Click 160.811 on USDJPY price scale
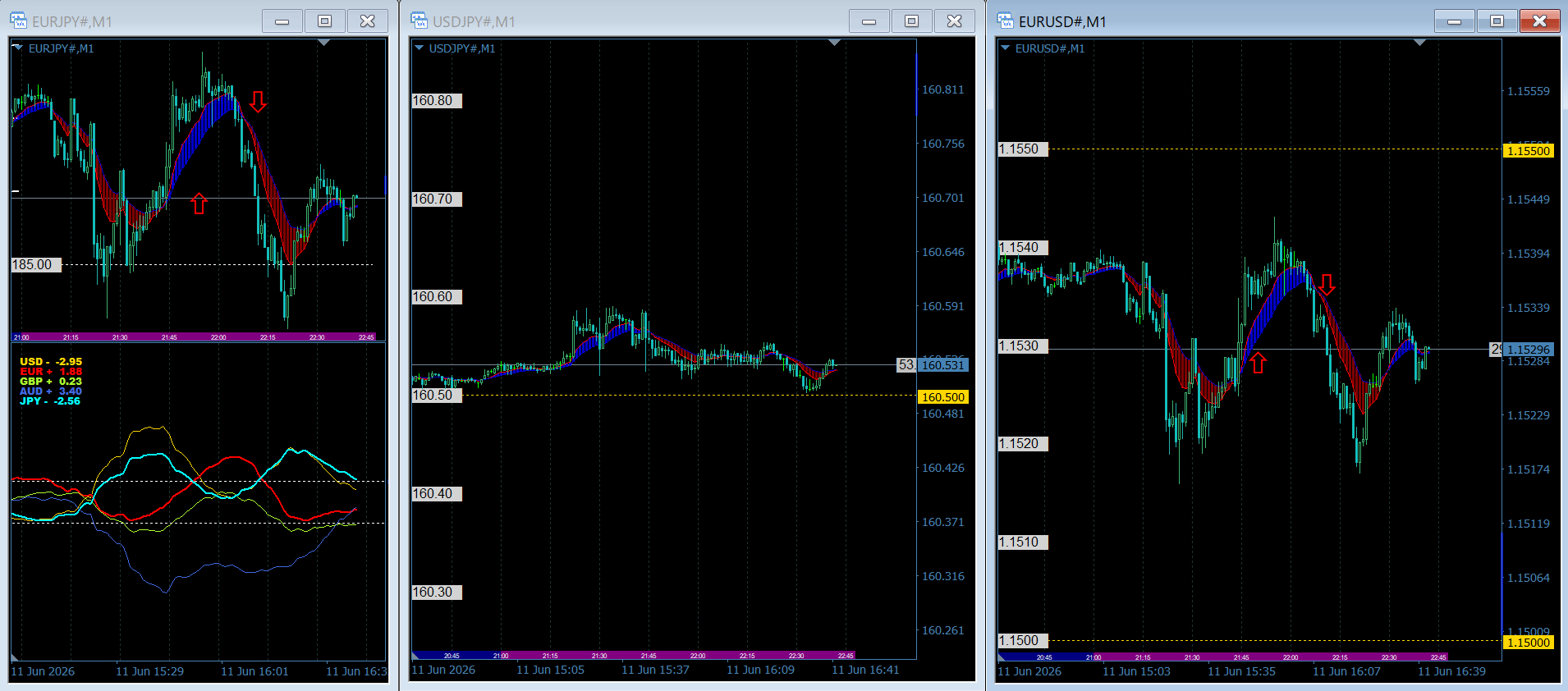The height and width of the screenshot is (691, 1568). pos(942,89)
